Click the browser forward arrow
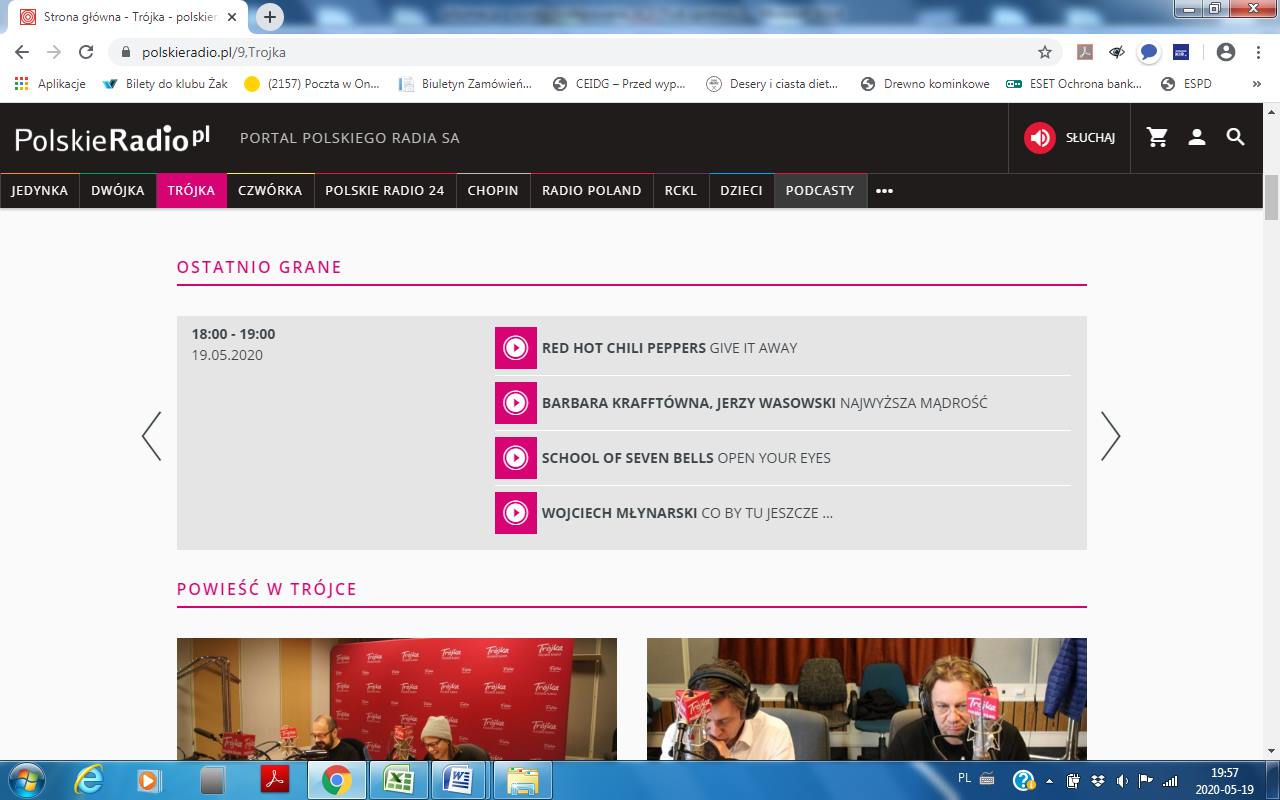Image resolution: width=1280 pixels, height=800 pixels. pyautogui.click(x=54, y=52)
